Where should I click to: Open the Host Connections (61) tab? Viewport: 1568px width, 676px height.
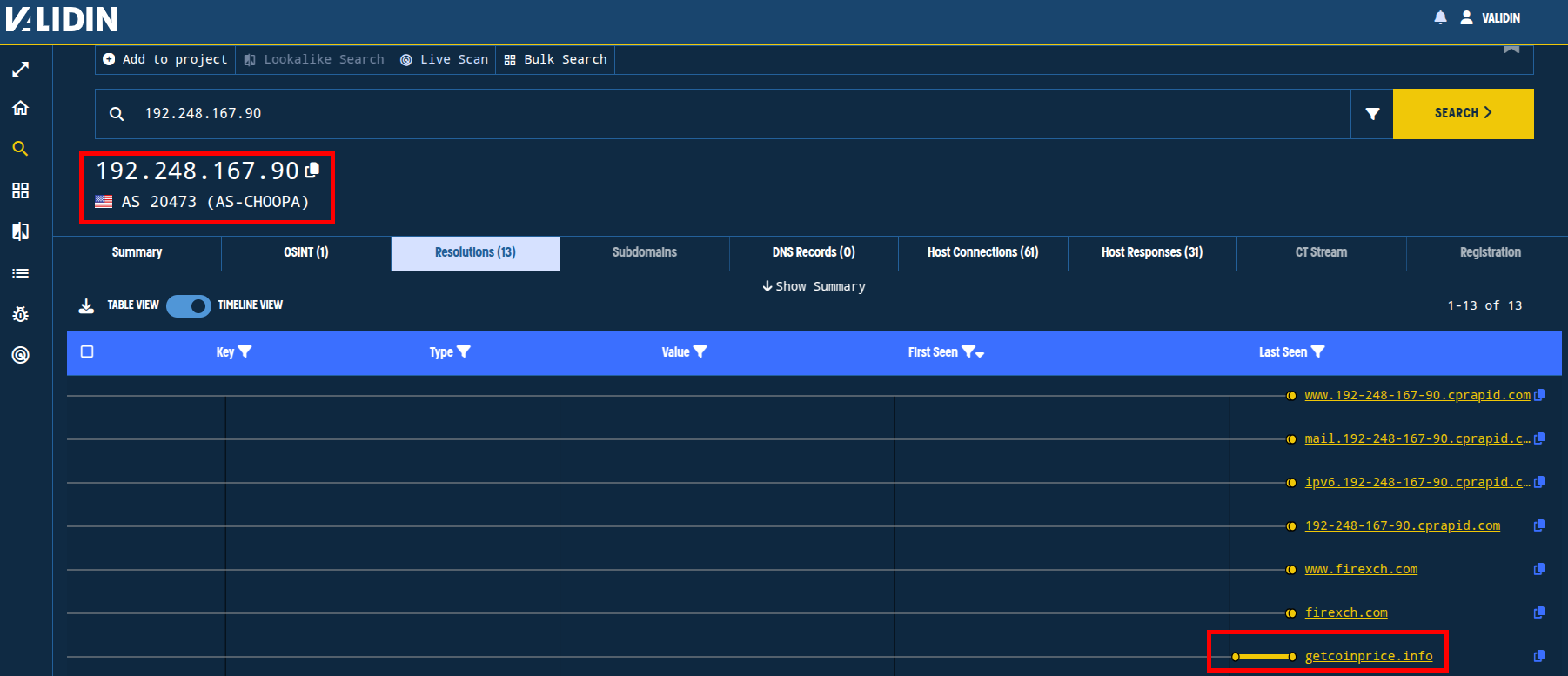pyautogui.click(x=983, y=252)
